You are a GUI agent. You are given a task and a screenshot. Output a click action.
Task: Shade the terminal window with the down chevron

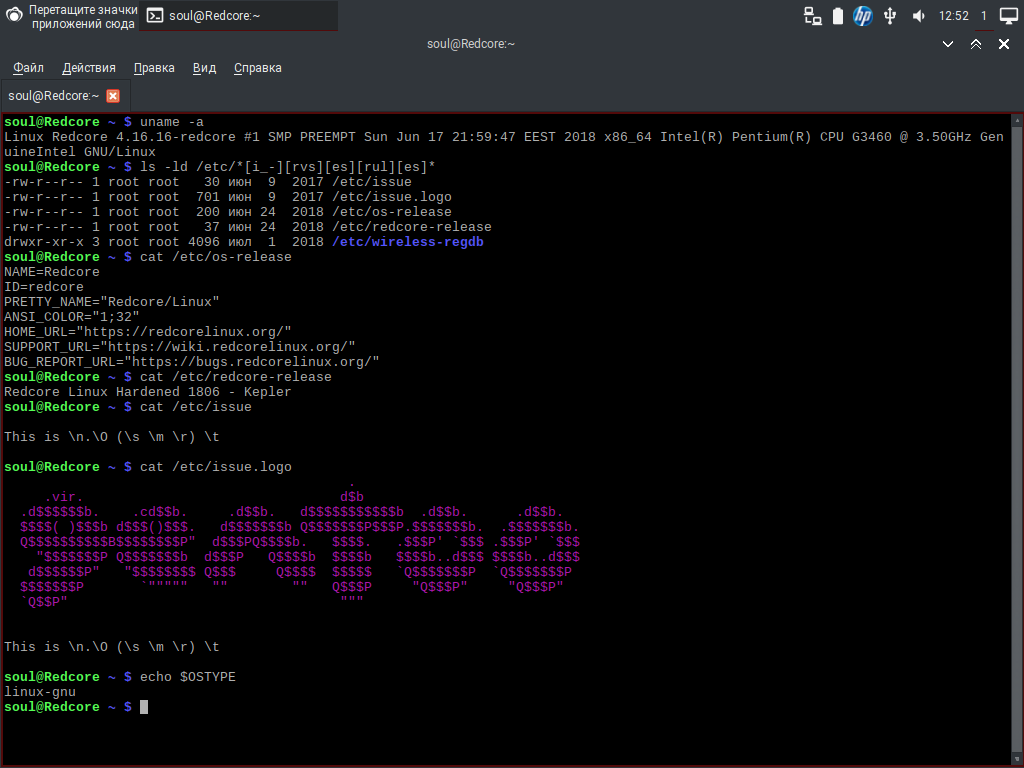[x=948, y=44]
